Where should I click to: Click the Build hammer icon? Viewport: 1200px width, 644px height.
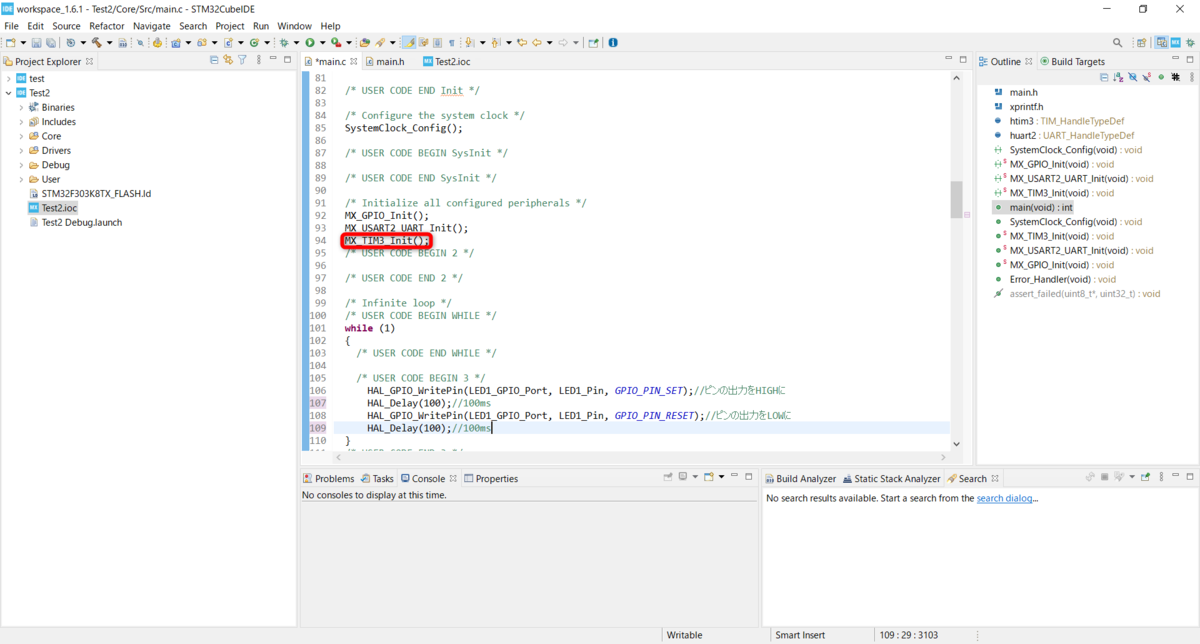(97, 43)
